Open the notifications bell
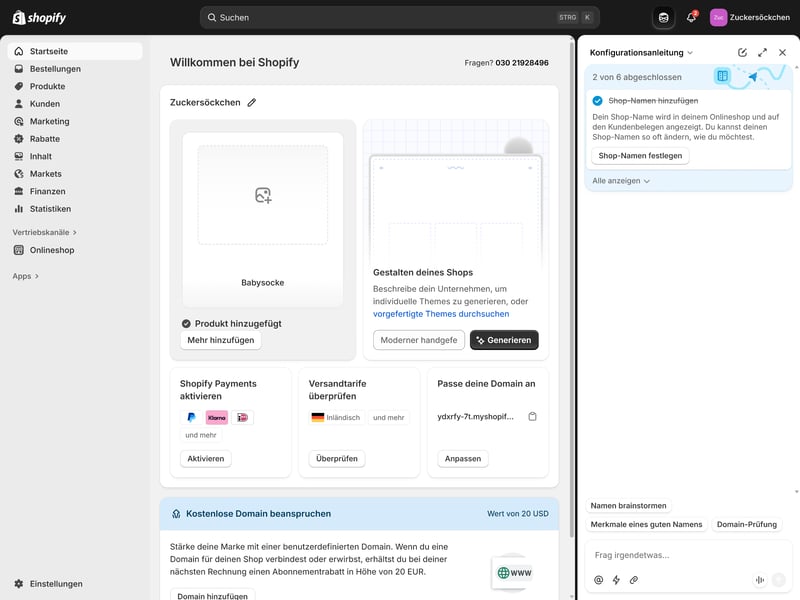The width and height of the screenshot is (800, 600). 691,17
